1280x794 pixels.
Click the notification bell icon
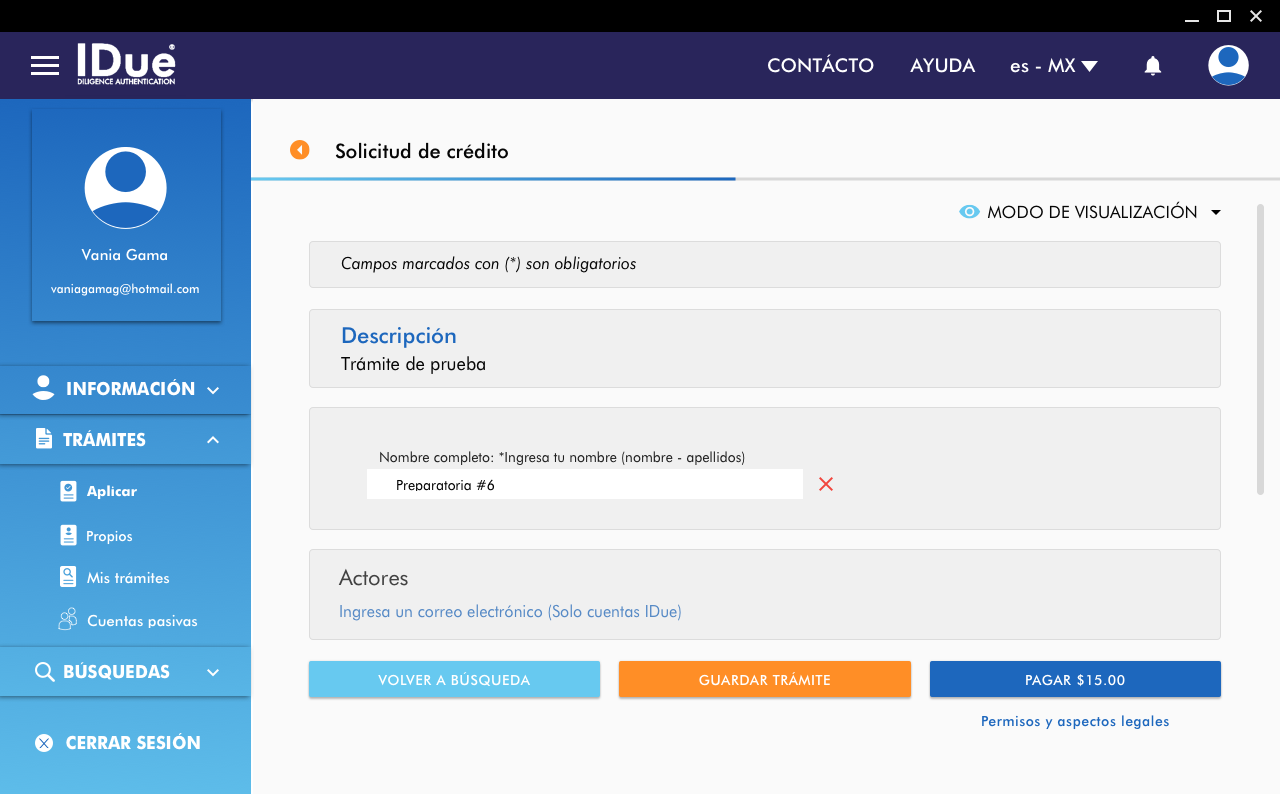pyautogui.click(x=1152, y=66)
